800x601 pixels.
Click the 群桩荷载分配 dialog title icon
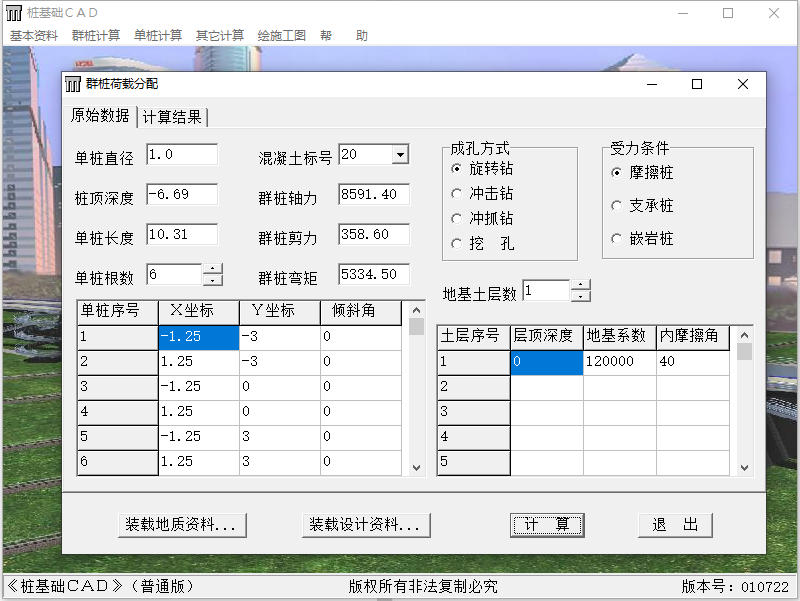click(x=73, y=85)
